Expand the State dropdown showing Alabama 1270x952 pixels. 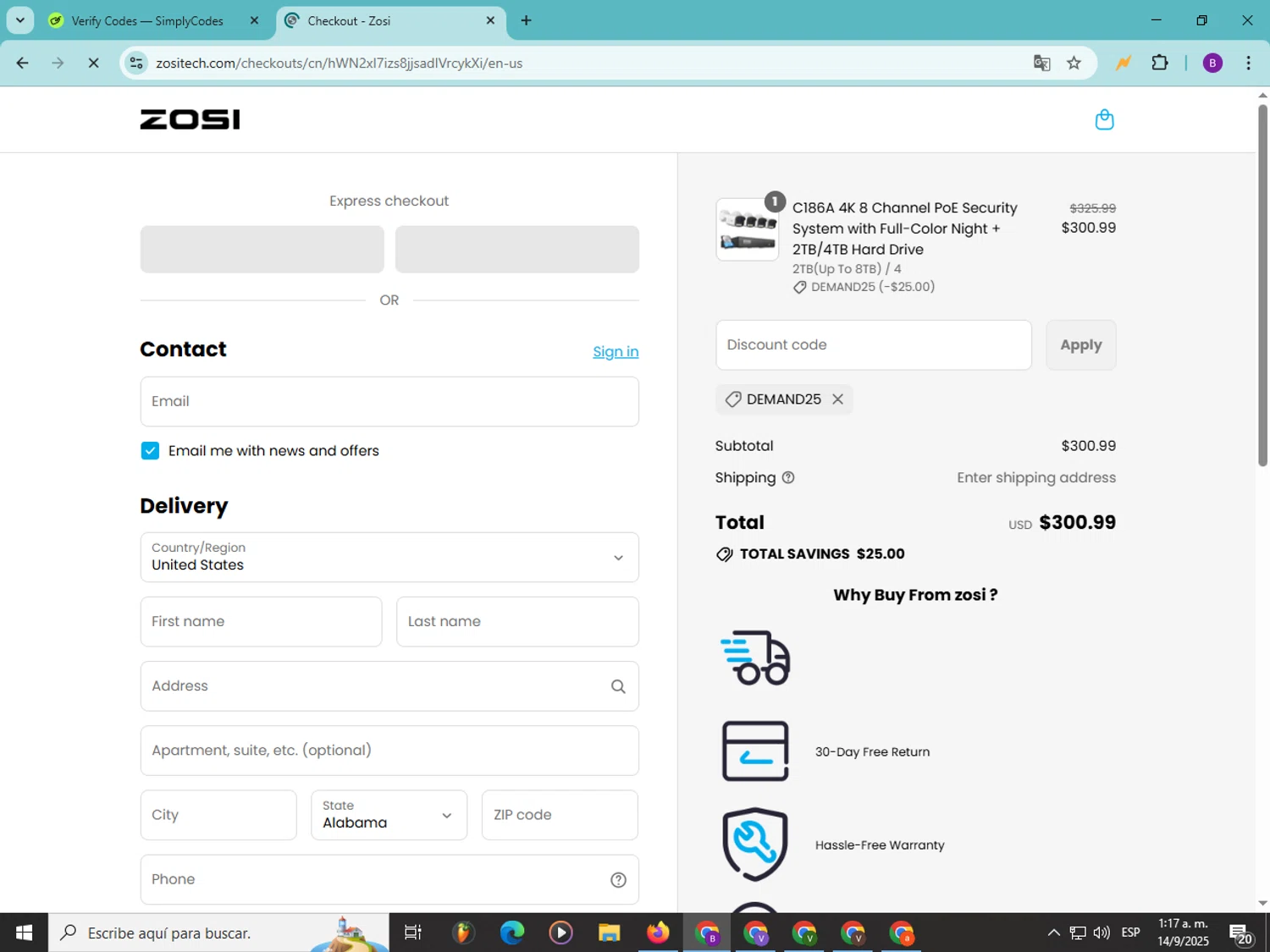[x=389, y=815]
